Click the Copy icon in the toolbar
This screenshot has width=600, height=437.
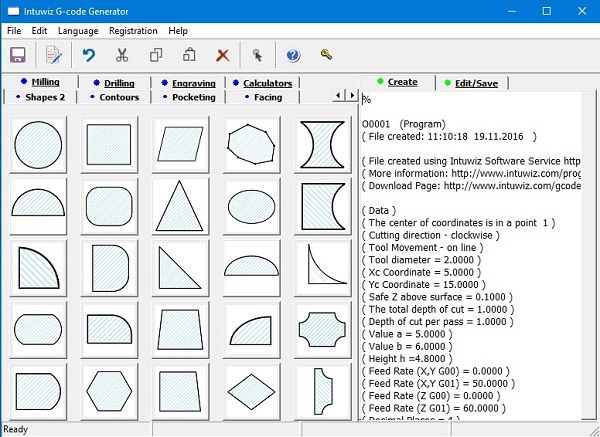pos(156,55)
